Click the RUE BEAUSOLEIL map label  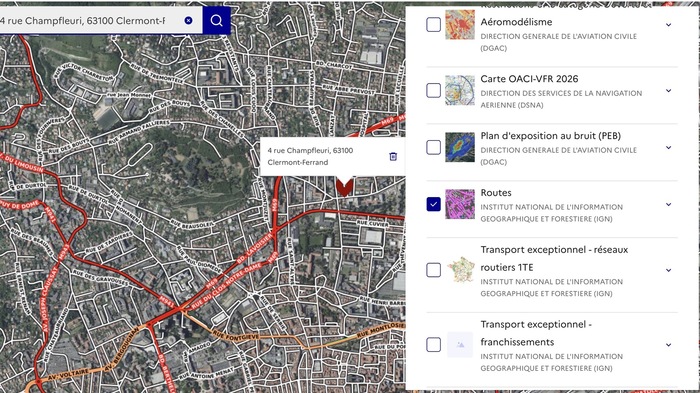[x=192, y=225]
